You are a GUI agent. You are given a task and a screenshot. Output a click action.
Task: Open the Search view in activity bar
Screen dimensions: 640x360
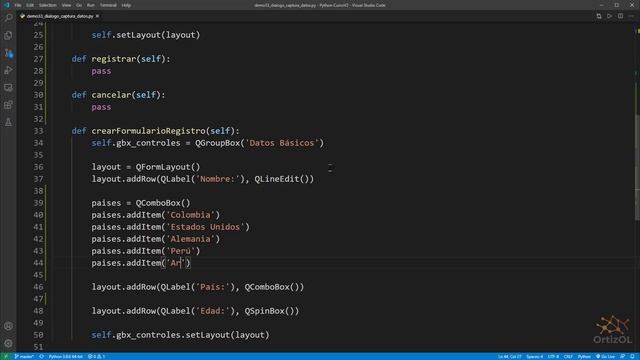8,18
